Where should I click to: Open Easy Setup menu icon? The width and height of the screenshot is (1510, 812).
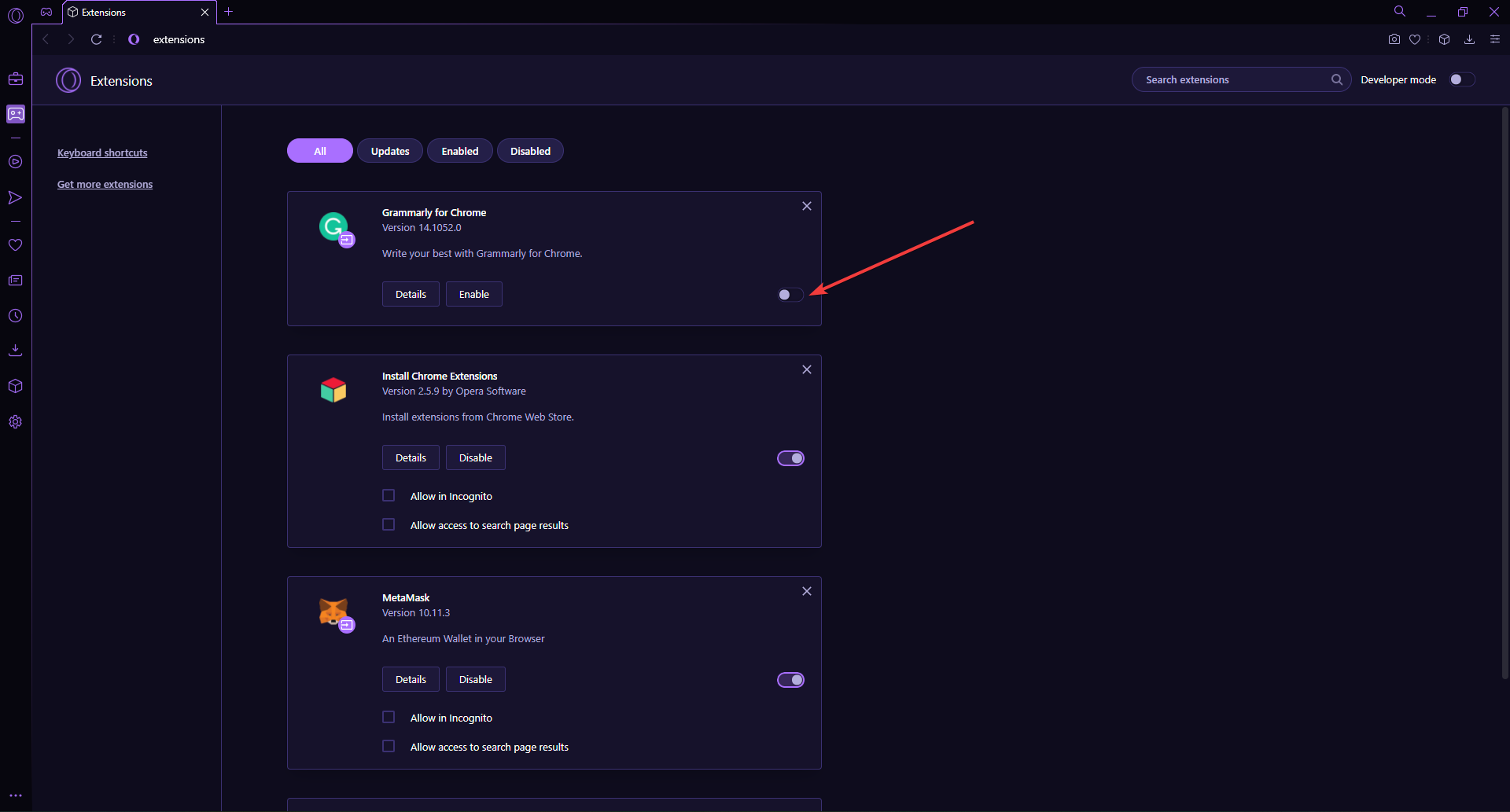[x=1495, y=39]
